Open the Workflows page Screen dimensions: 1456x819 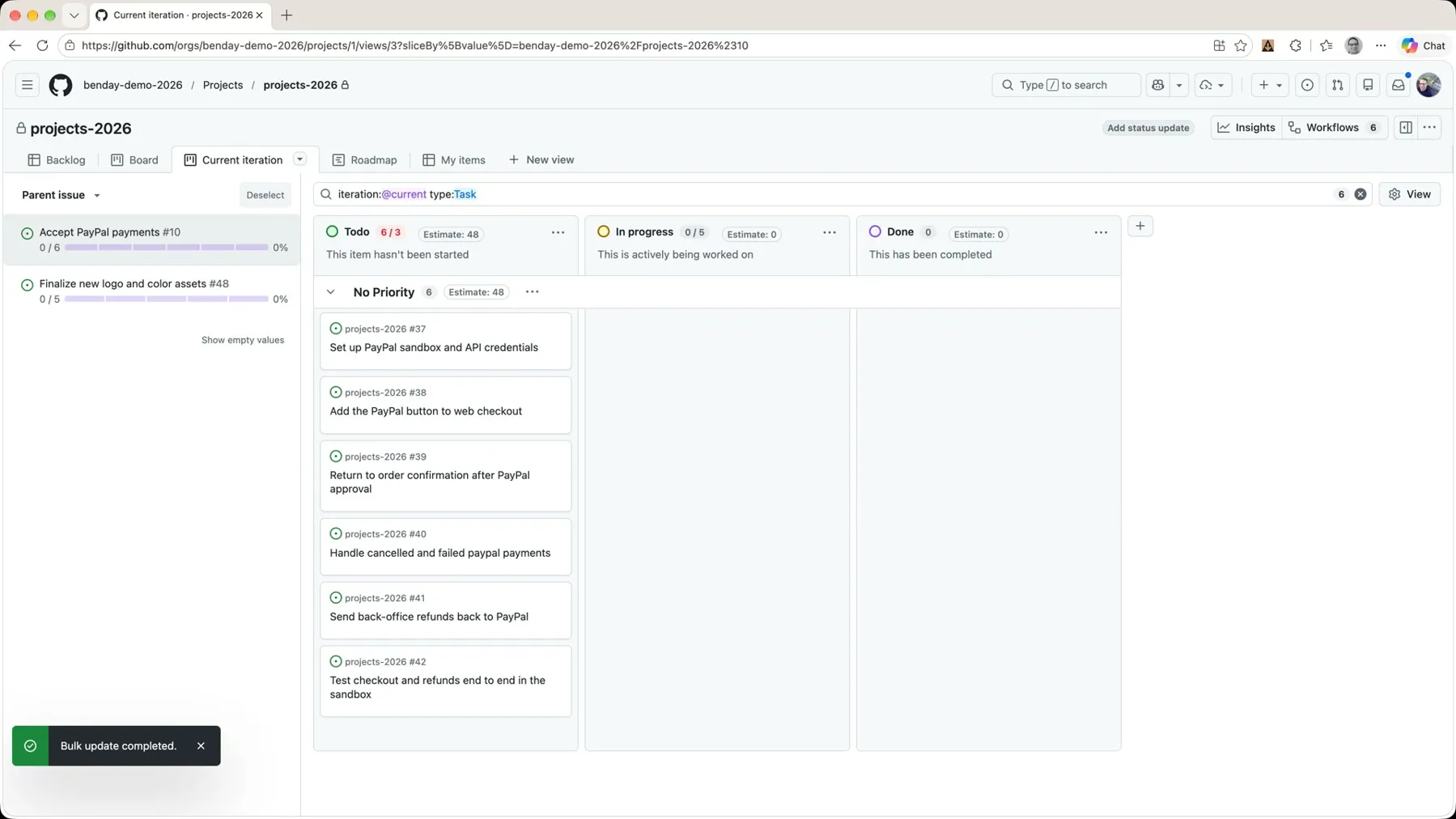coord(1335,128)
